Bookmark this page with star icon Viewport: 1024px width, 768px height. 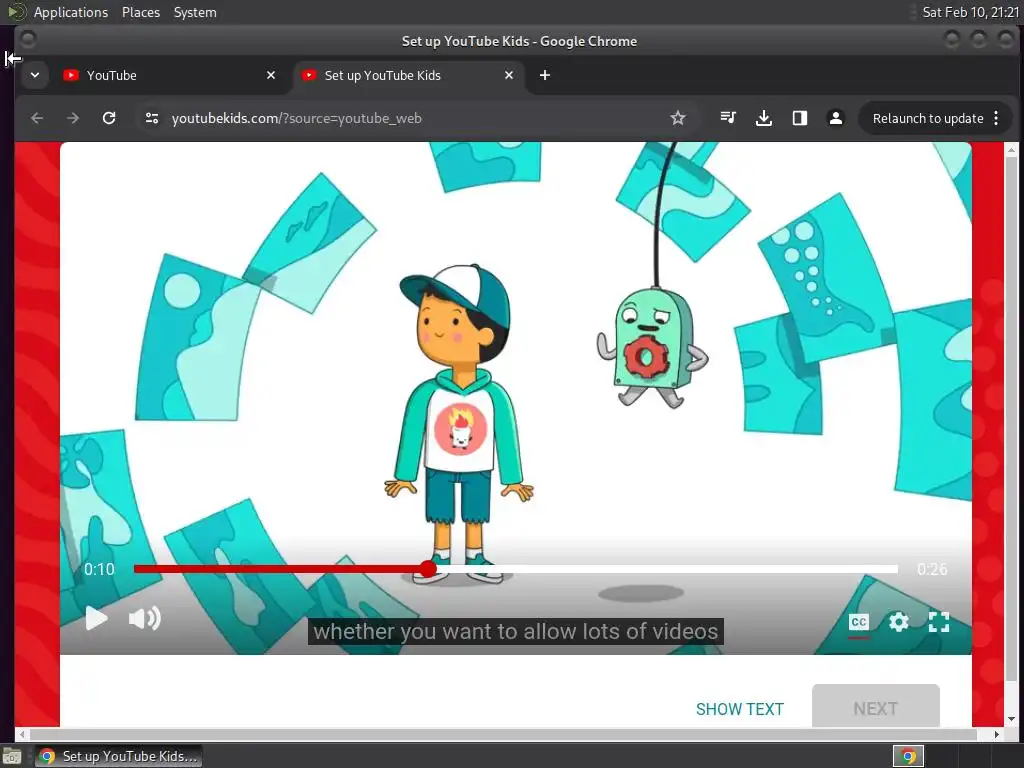pos(678,118)
